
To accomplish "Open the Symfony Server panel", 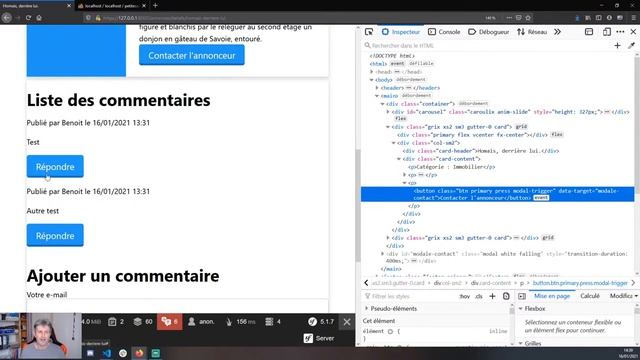I will click(x=319, y=338).
